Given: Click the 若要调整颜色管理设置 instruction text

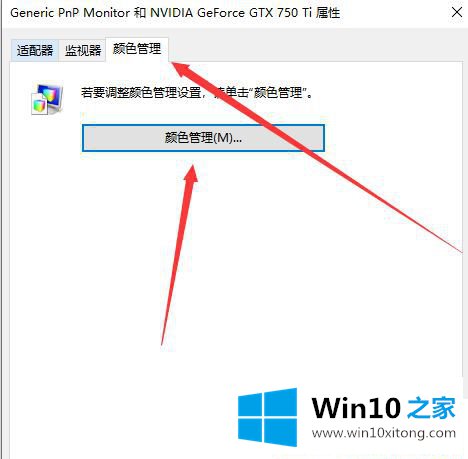Looking at the screenshot, I should coord(141,92).
